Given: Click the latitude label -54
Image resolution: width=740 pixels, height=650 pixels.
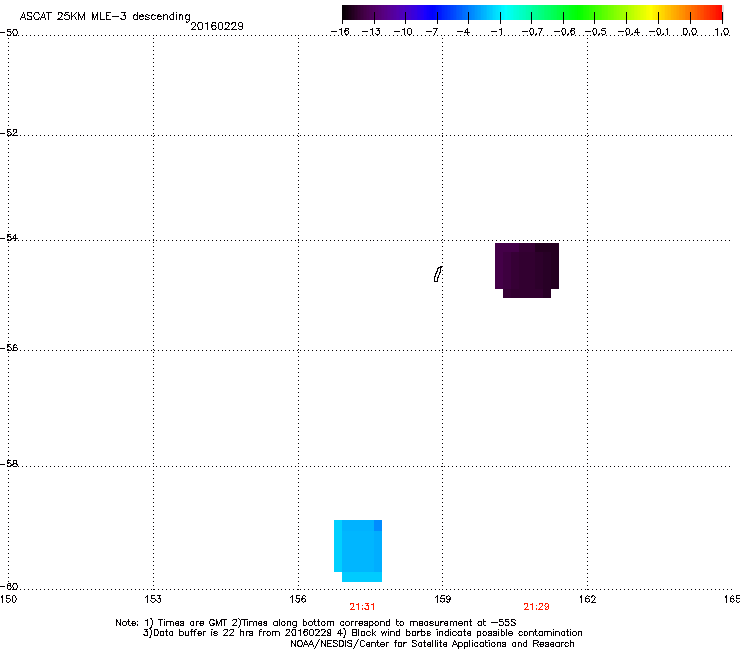Looking at the screenshot, I should [x=9, y=237].
